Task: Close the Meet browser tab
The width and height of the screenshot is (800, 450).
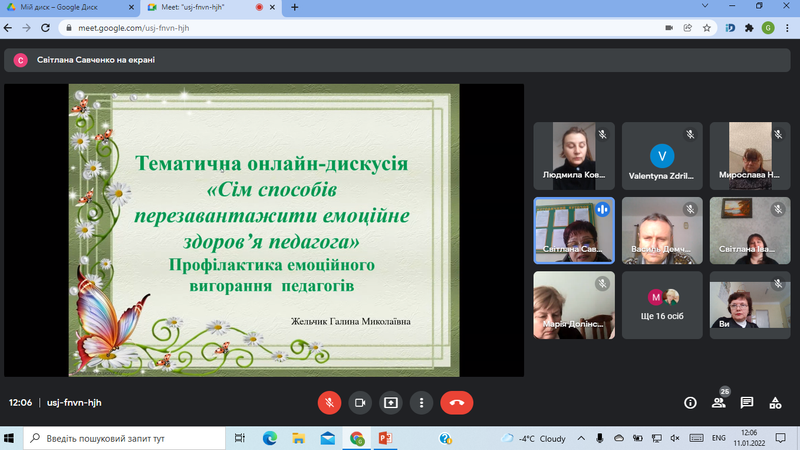Action: (x=272, y=7)
